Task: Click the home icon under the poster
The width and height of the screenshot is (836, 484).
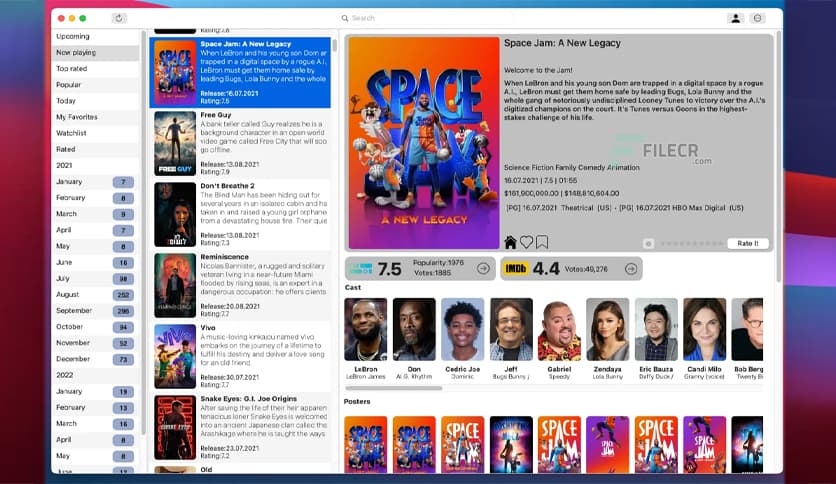Action: 510,243
